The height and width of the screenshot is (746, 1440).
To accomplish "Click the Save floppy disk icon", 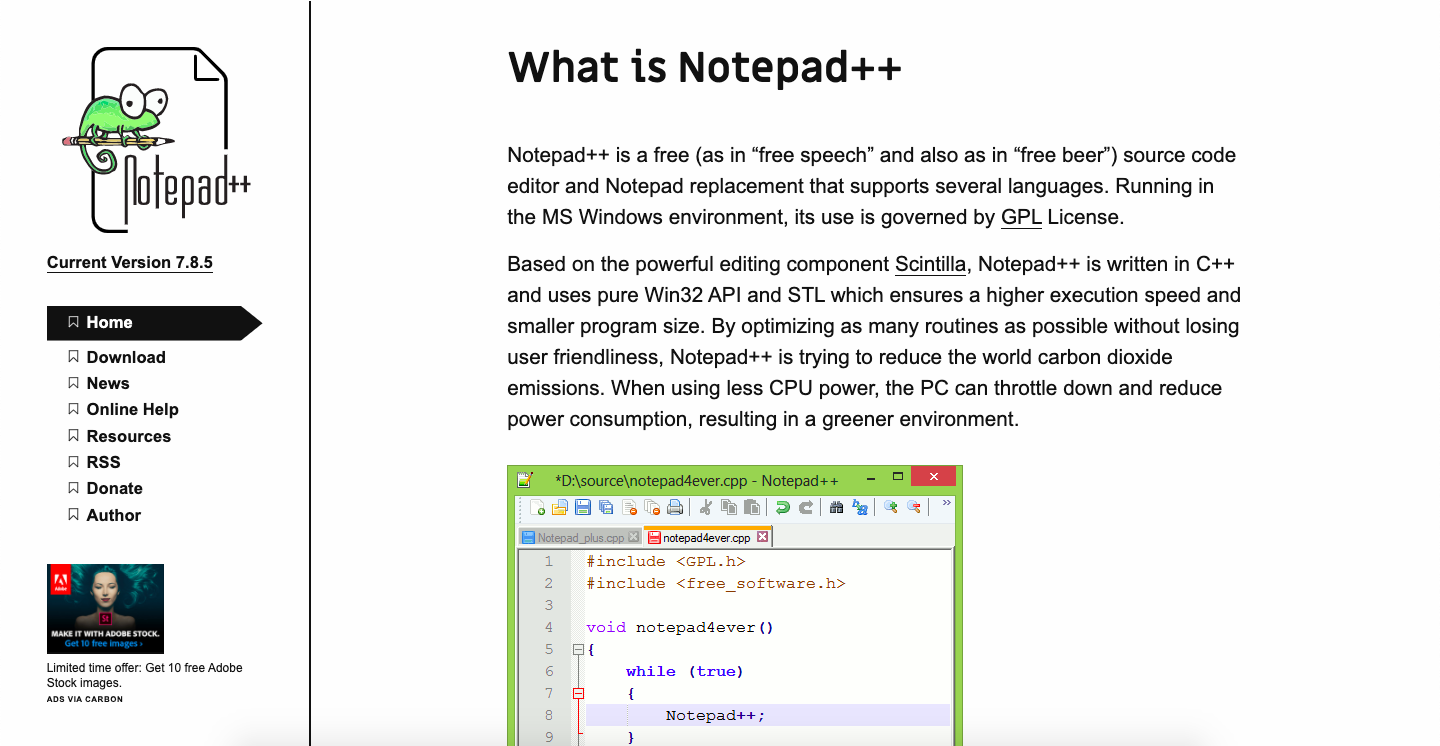I will point(583,507).
